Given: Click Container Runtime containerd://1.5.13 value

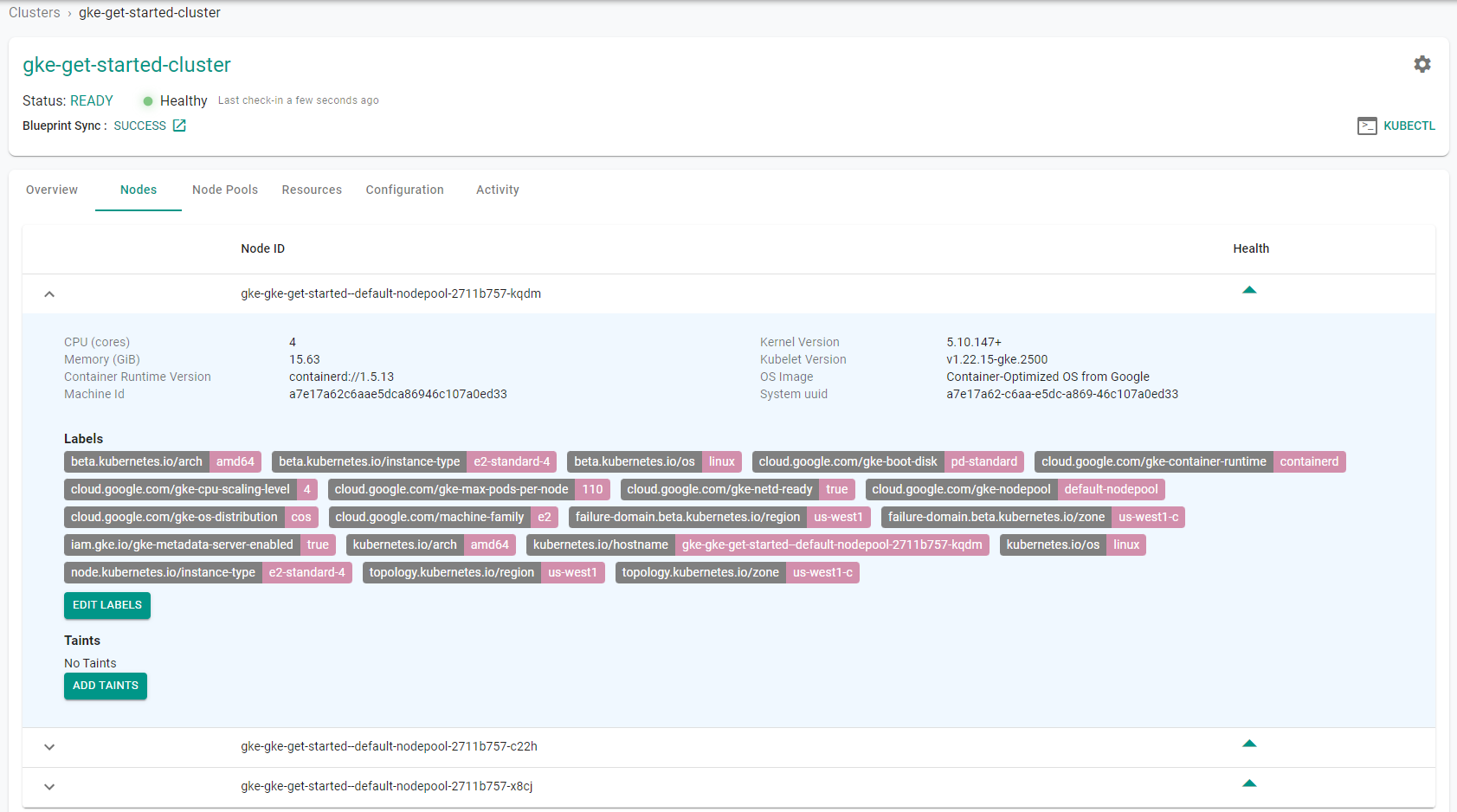Looking at the screenshot, I should tap(341, 377).
